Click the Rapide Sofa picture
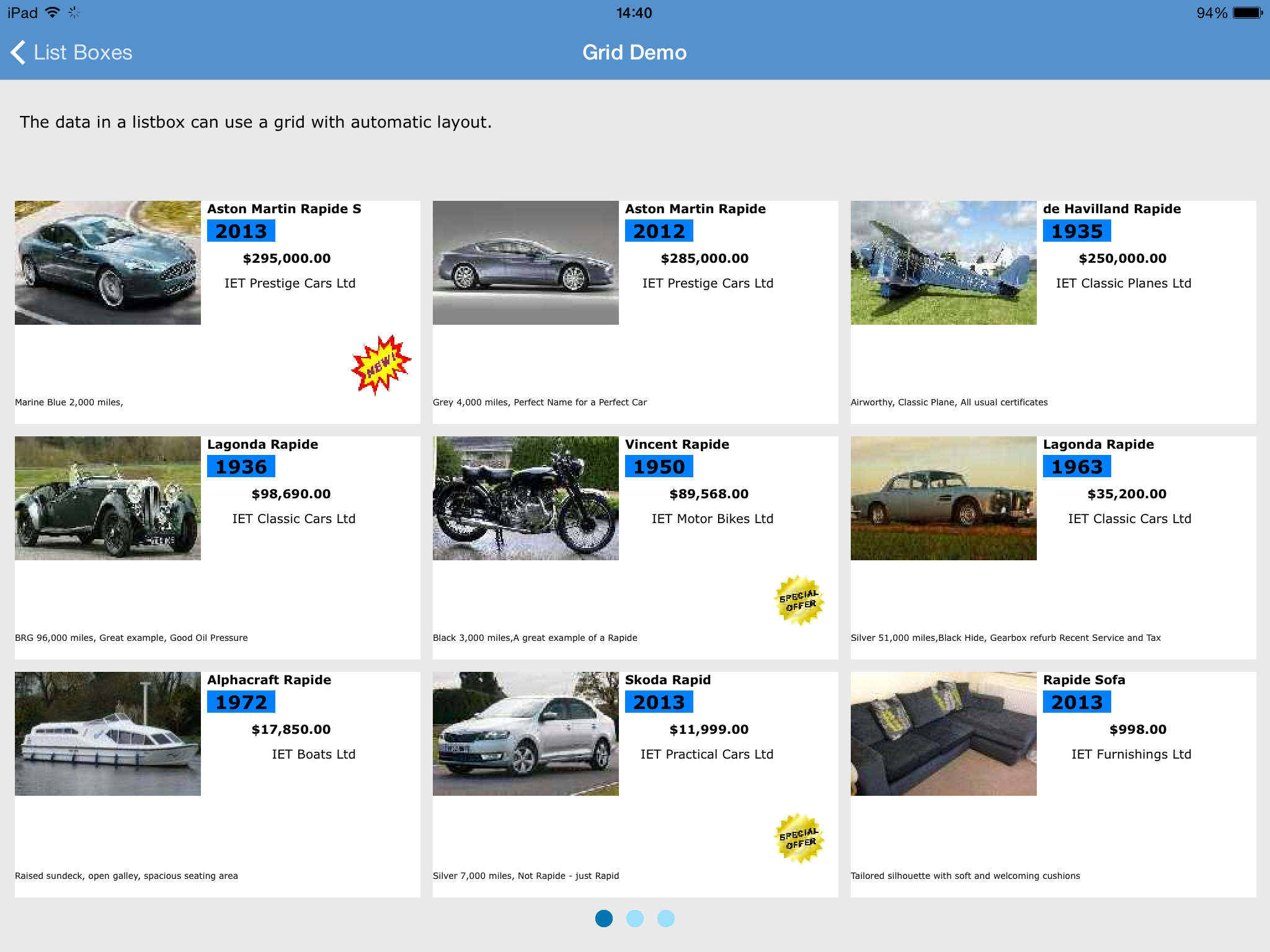The height and width of the screenshot is (952, 1270). pos(943,734)
